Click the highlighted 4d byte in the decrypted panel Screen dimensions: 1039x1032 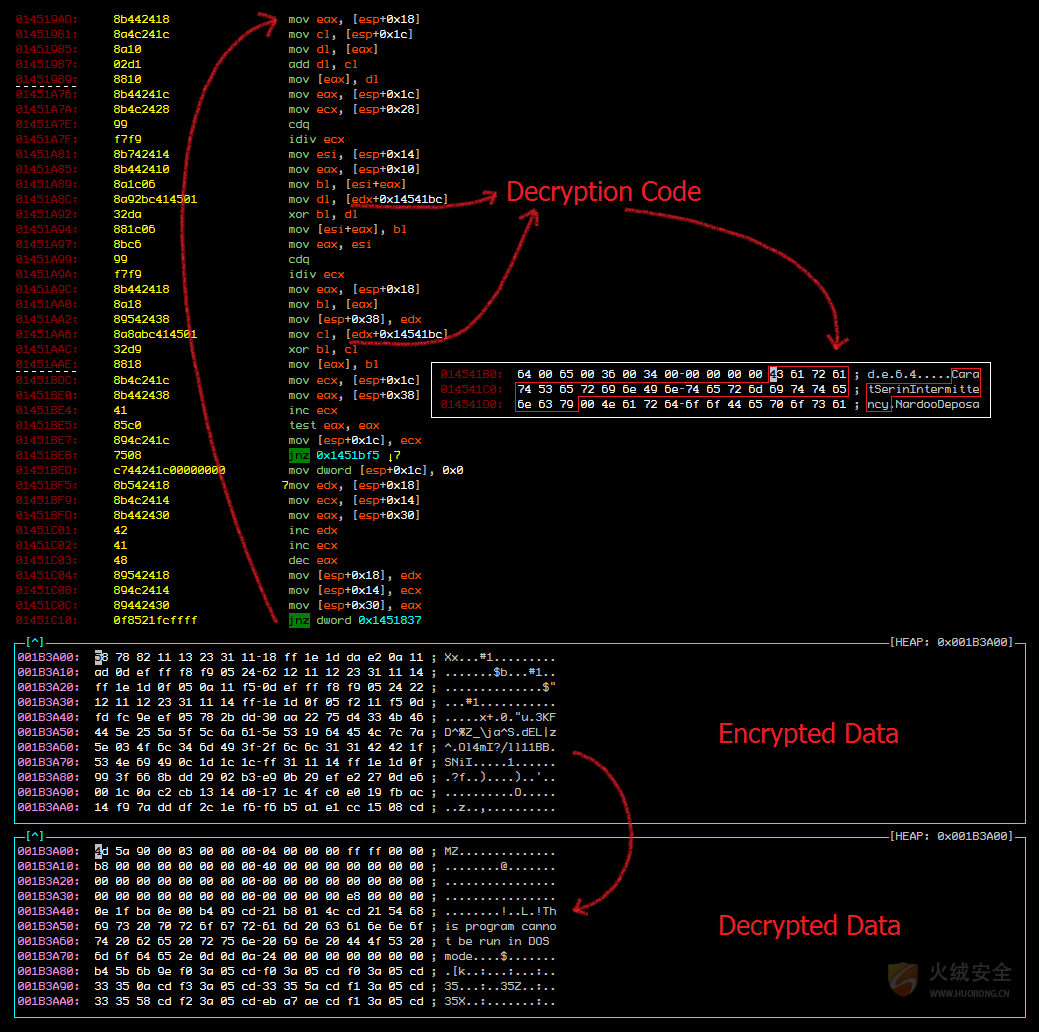pyautogui.click(x=99, y=851)
